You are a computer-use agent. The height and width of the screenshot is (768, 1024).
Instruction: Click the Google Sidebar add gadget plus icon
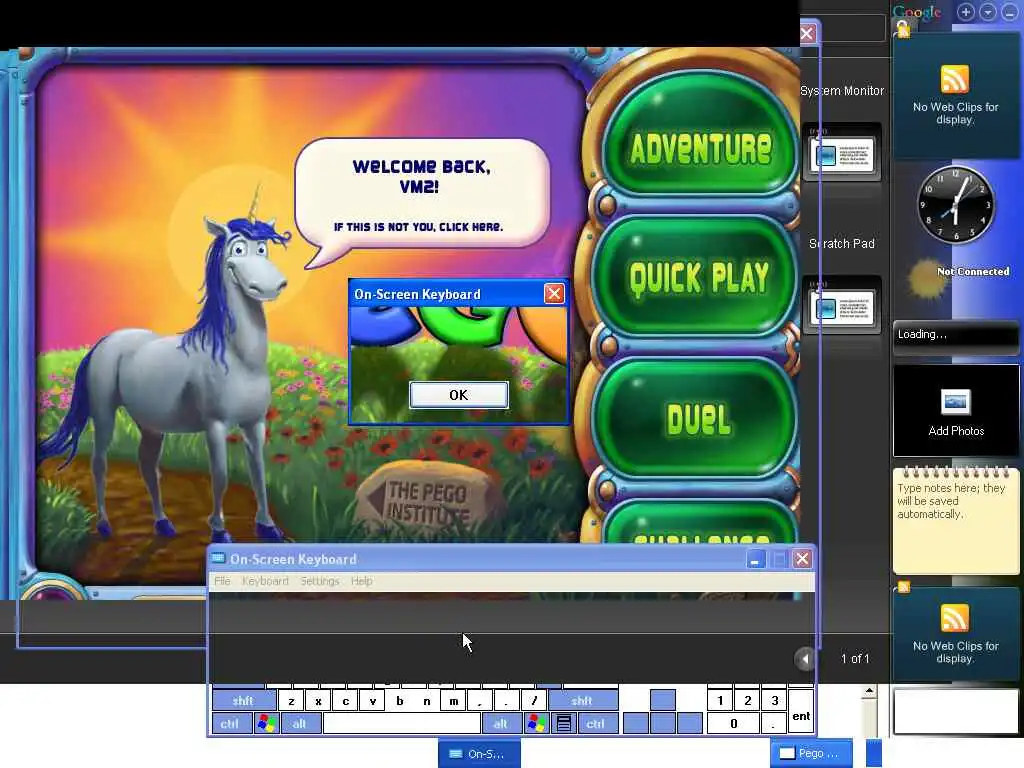pos(966,12)
